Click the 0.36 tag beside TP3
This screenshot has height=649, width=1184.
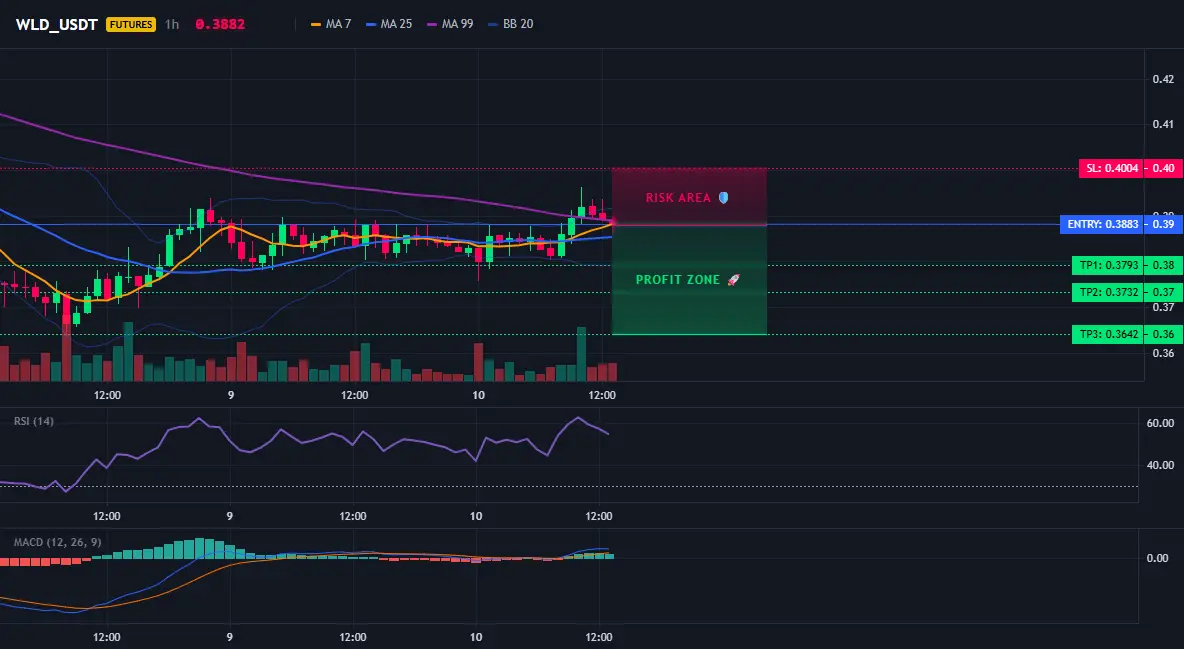click(1164, 334)
